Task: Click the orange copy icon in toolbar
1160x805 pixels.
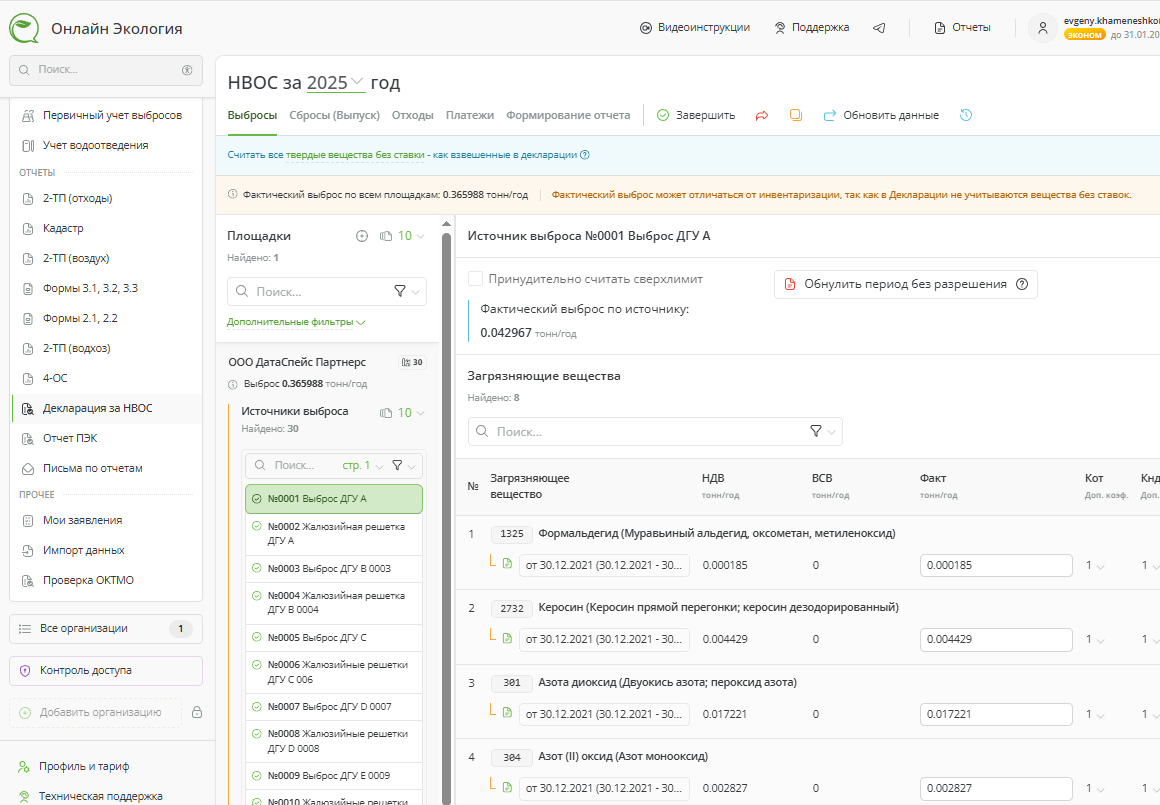Action: 796,115
